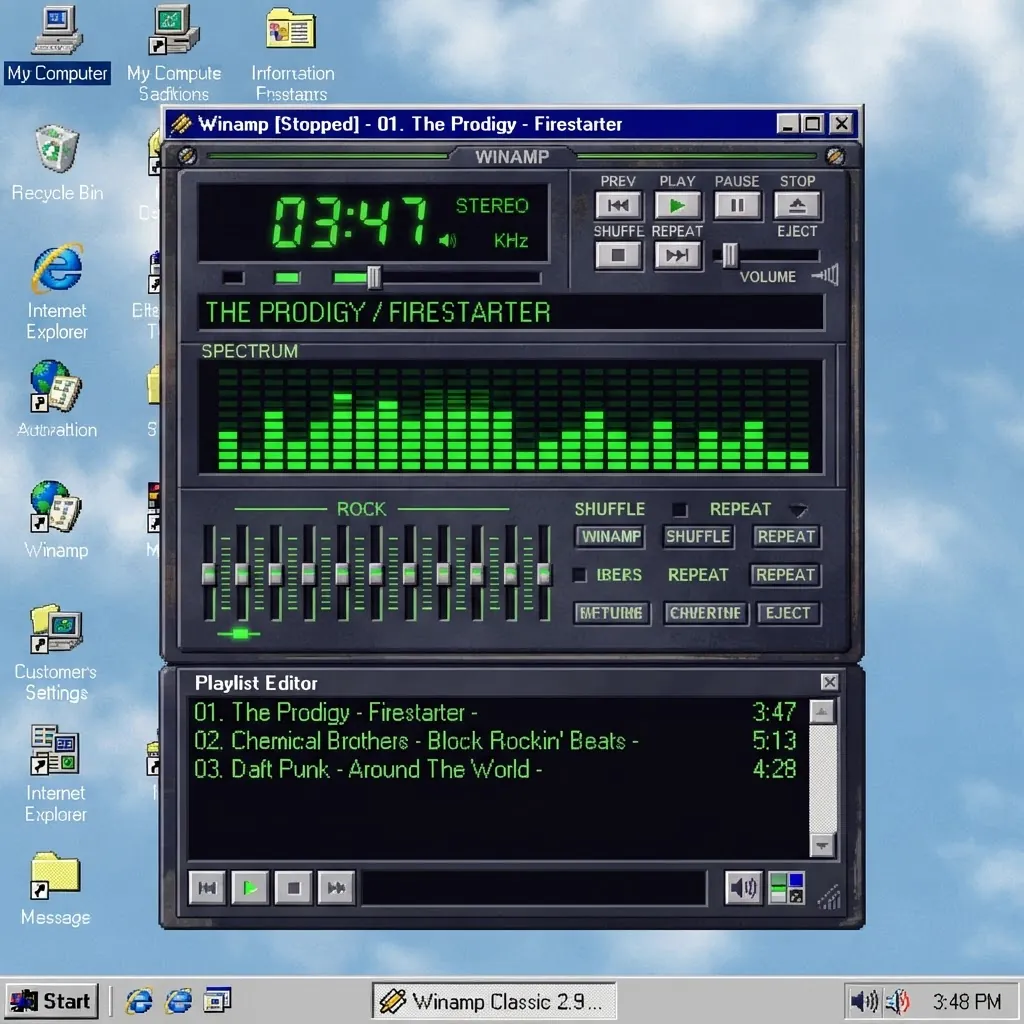
Task: Click the square button under the SHUFFE label
Action: (x=618, y=255)
